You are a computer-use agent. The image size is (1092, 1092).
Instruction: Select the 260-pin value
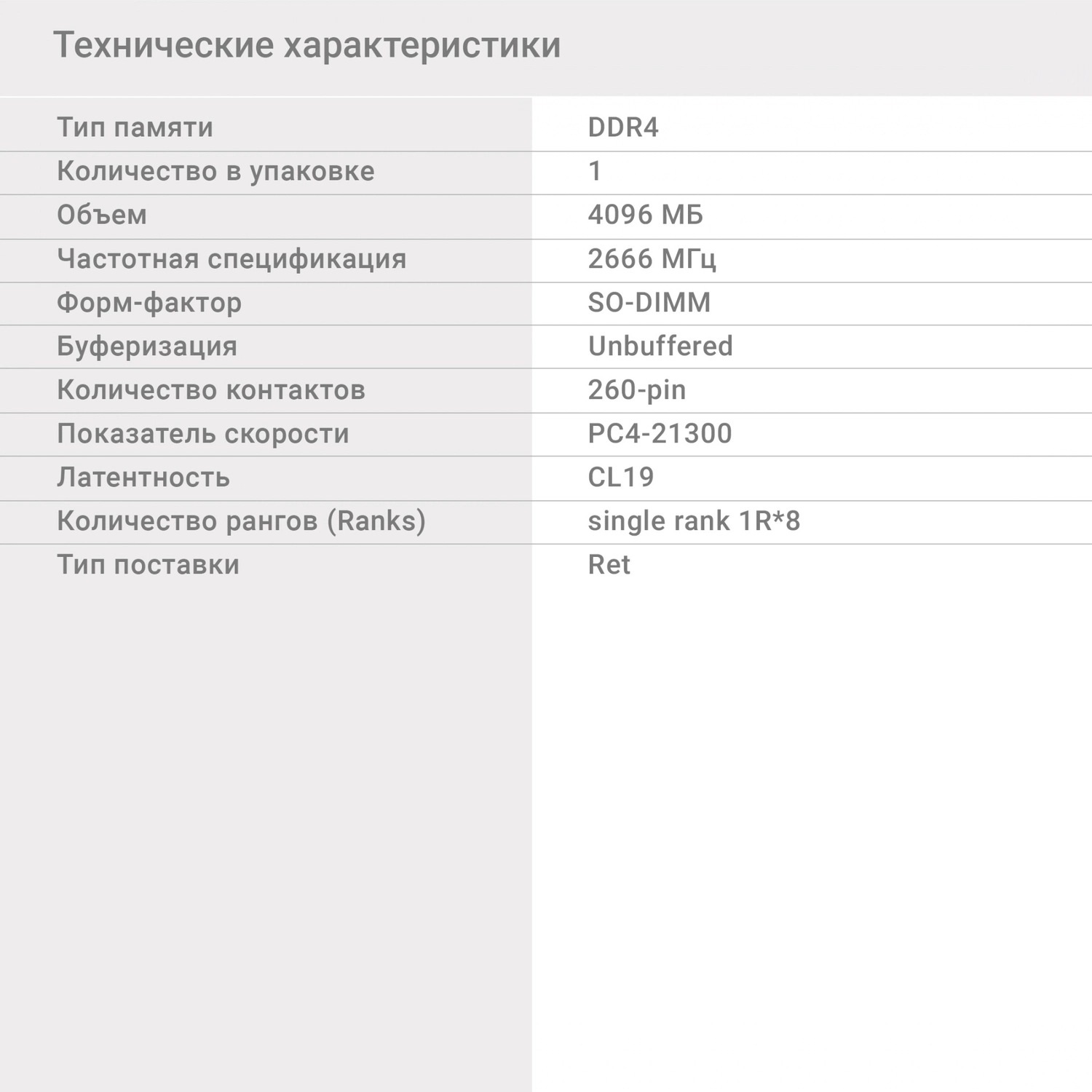pos(636,389)
